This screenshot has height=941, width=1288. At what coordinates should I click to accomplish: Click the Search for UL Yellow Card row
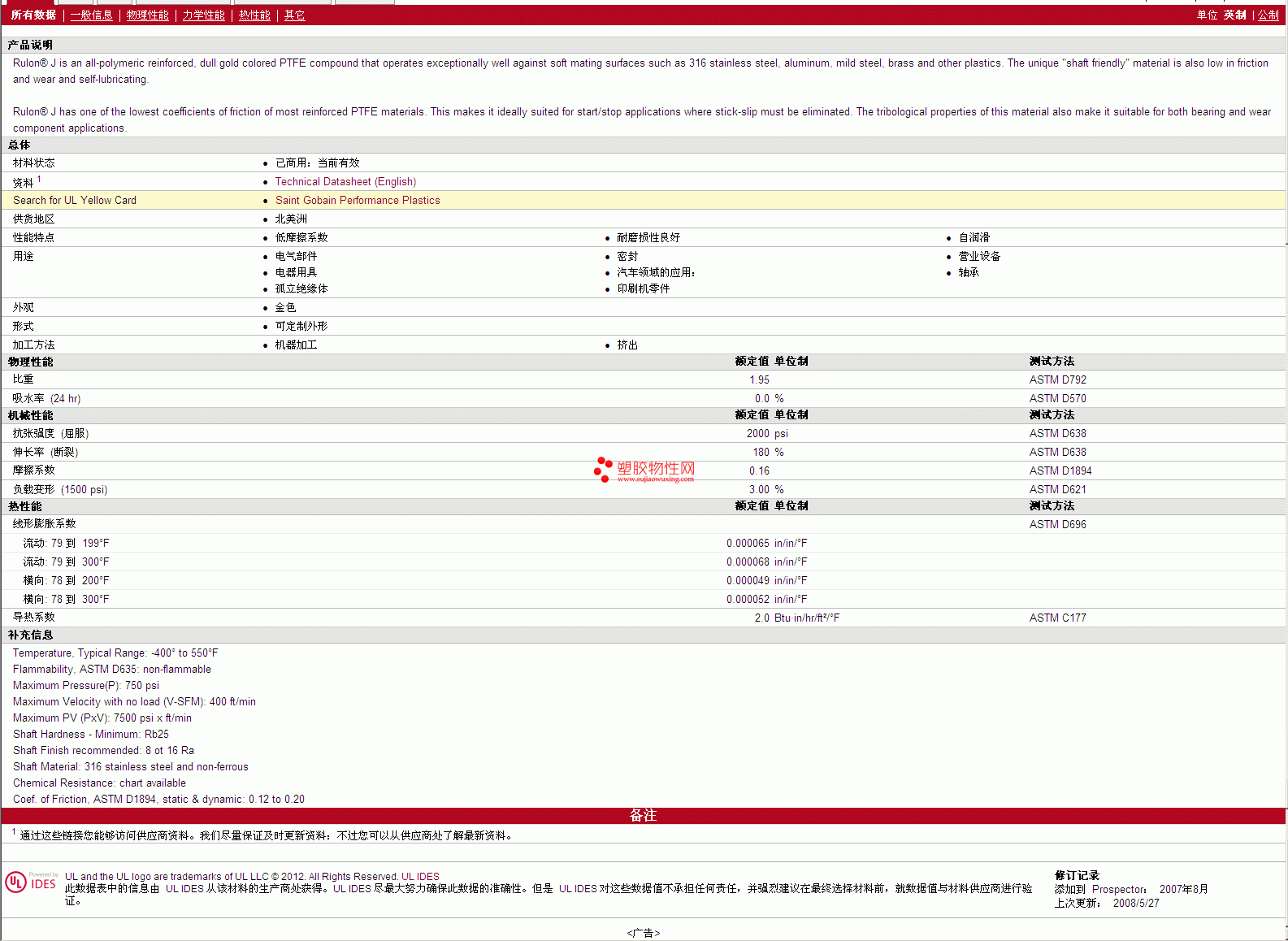pos(75,201)
